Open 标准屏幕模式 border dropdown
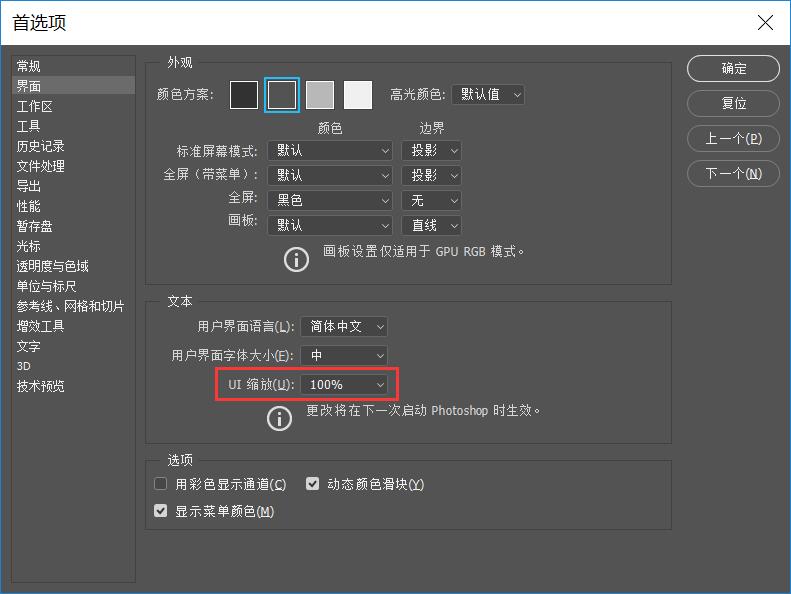791x594 pixels. tap(431, 150)
